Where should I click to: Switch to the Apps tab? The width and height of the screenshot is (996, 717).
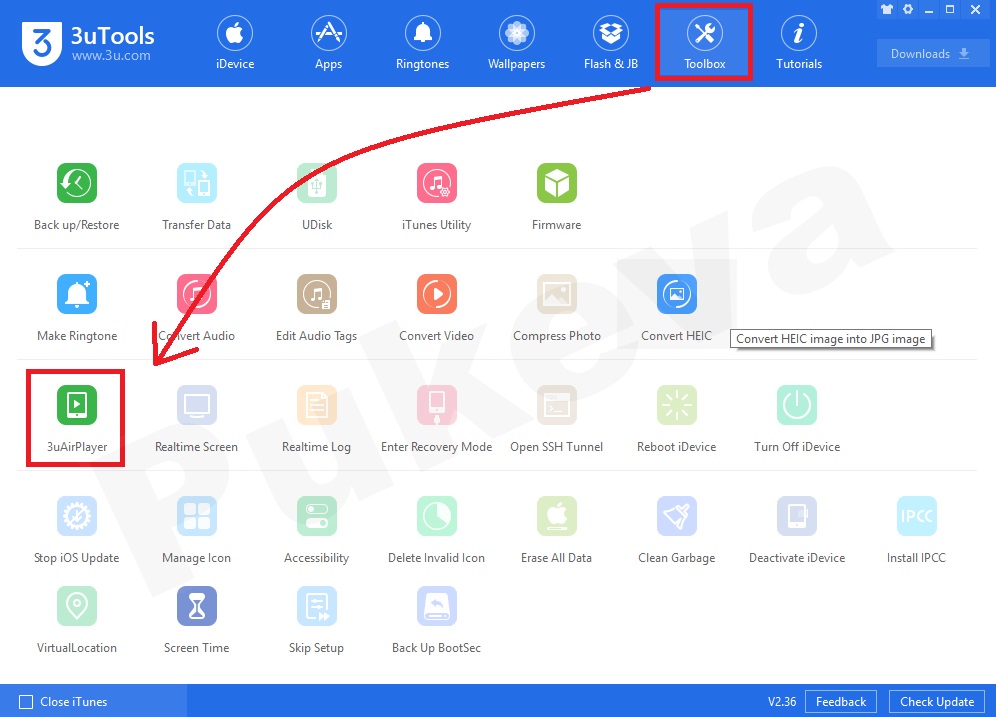tap(328, 43)
